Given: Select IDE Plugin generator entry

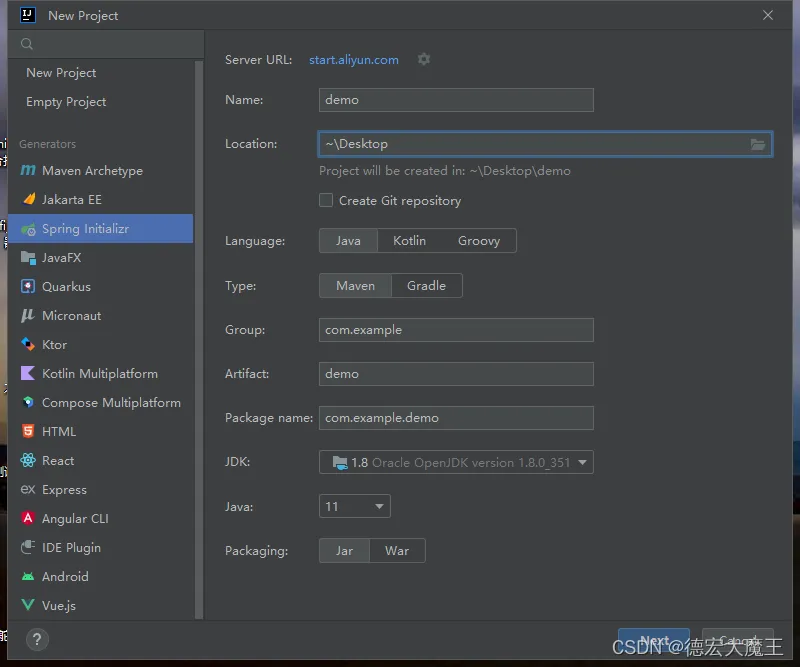Looking at the screenshot, I should pyautogui.click(x=101, y=548).
